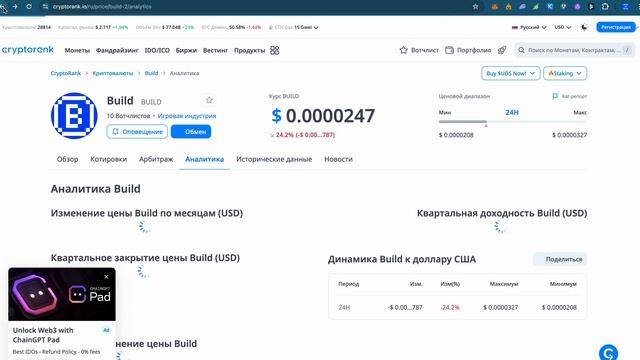Viewport: 640px width, 360px height.
Task: Bookmark this page with the star icon
Action: point(476,7)
